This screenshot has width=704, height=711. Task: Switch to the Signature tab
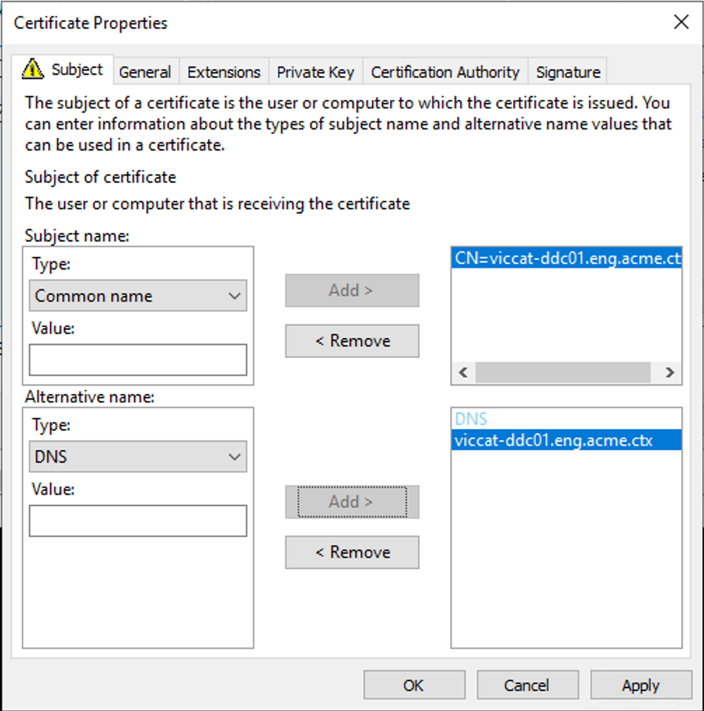[568, 72]
